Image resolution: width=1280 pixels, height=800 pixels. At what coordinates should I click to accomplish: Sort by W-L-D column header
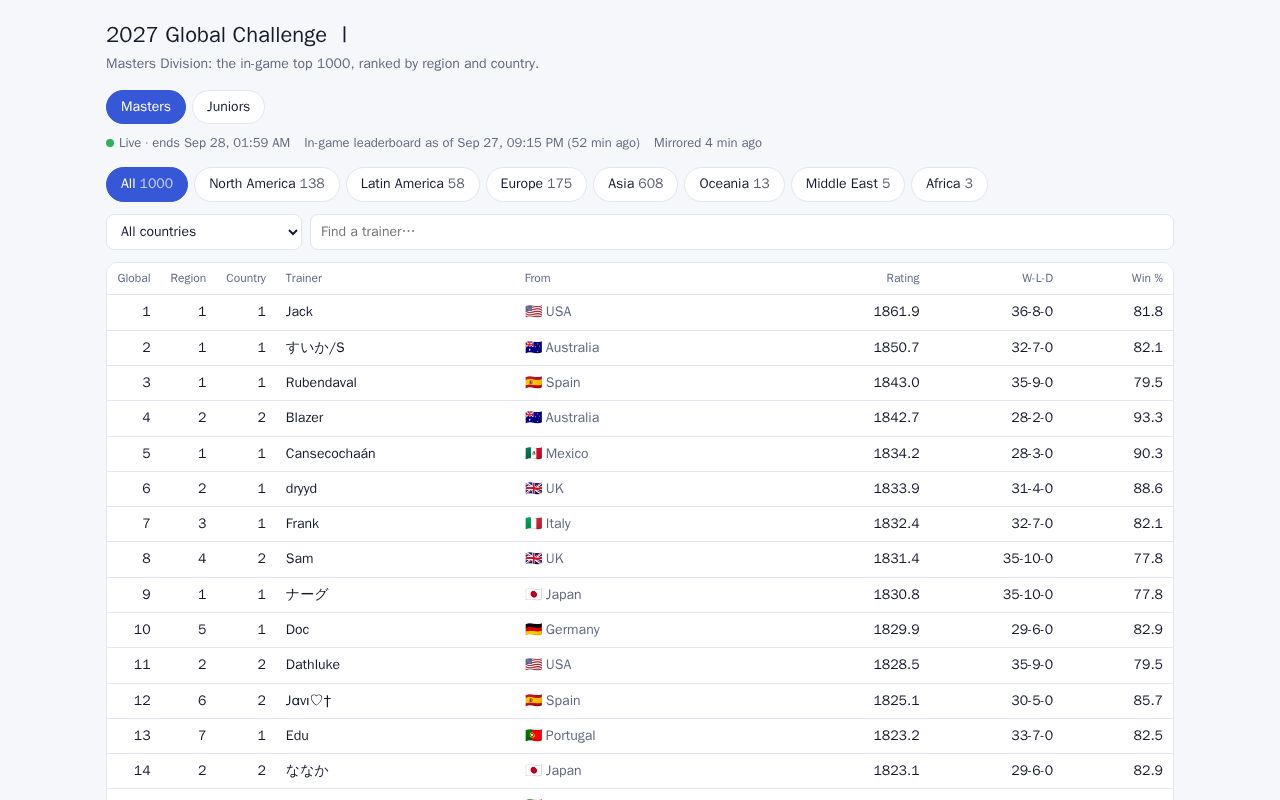click(1037, 278)
